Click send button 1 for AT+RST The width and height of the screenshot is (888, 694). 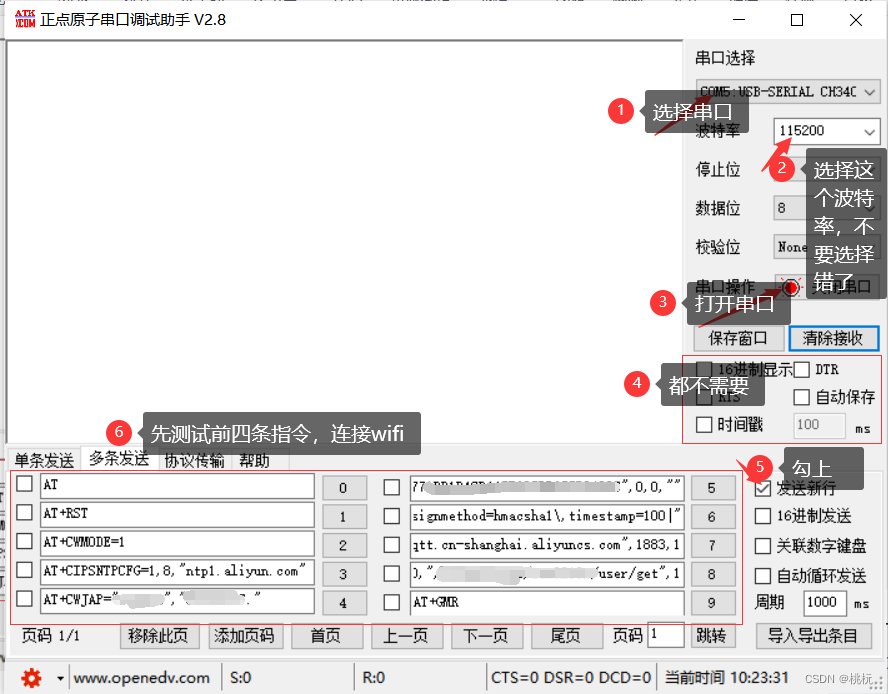tap(344, 517)
